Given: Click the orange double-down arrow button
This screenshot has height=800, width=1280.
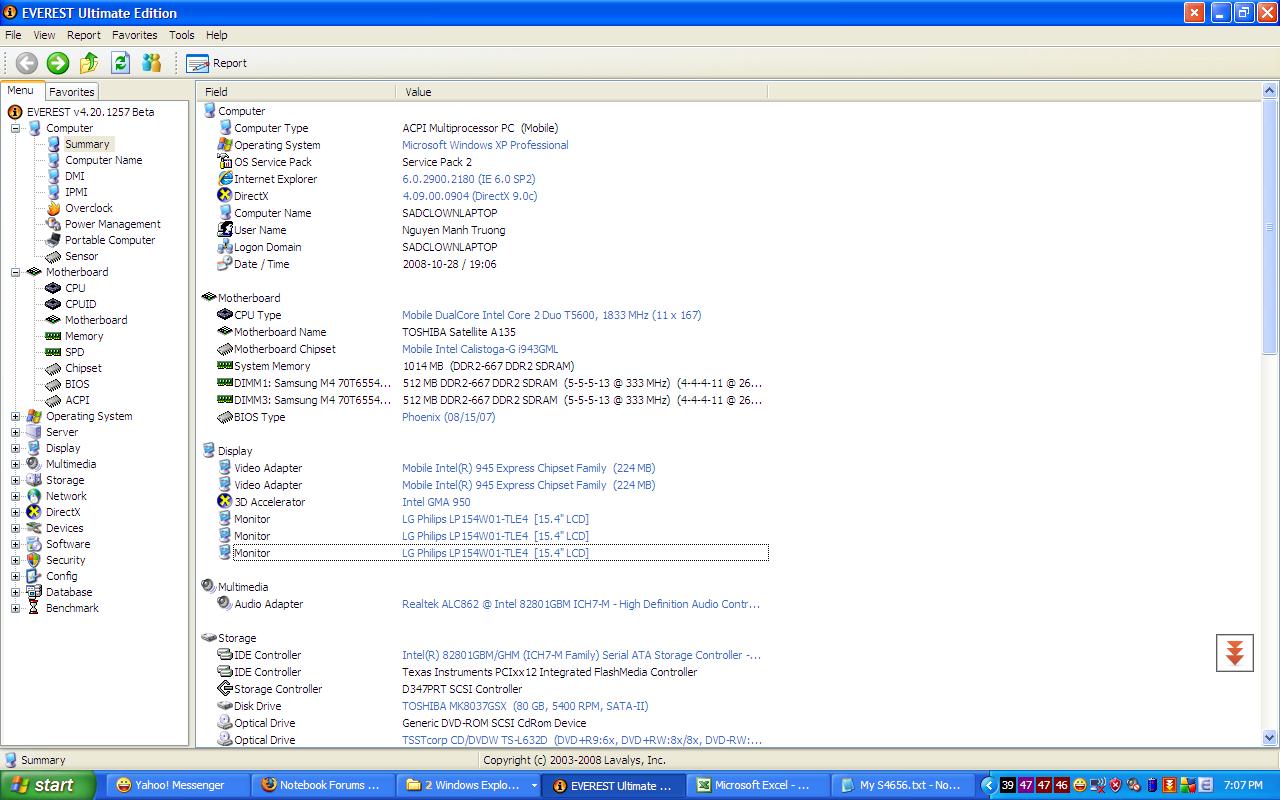Looking at the screenshot, I should [1235, 653].
